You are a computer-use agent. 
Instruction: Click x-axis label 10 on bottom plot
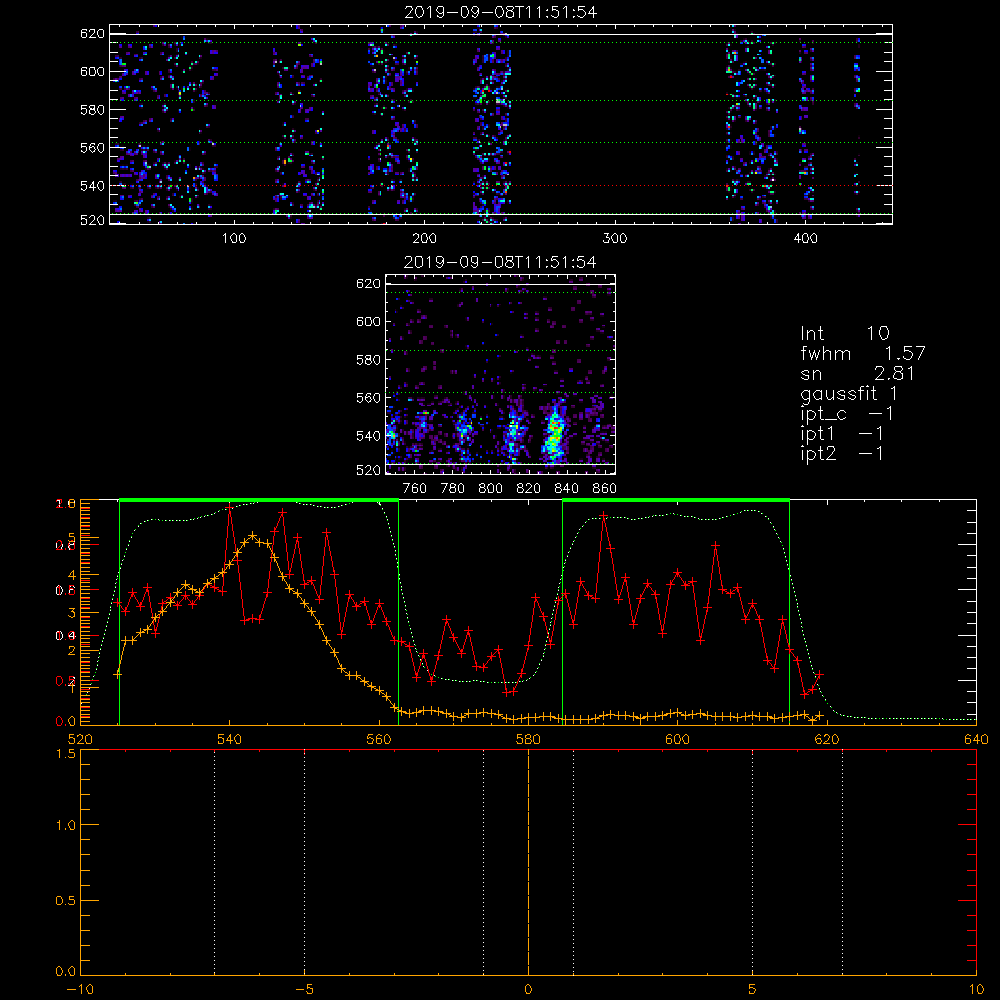click(x=976, y=989)
